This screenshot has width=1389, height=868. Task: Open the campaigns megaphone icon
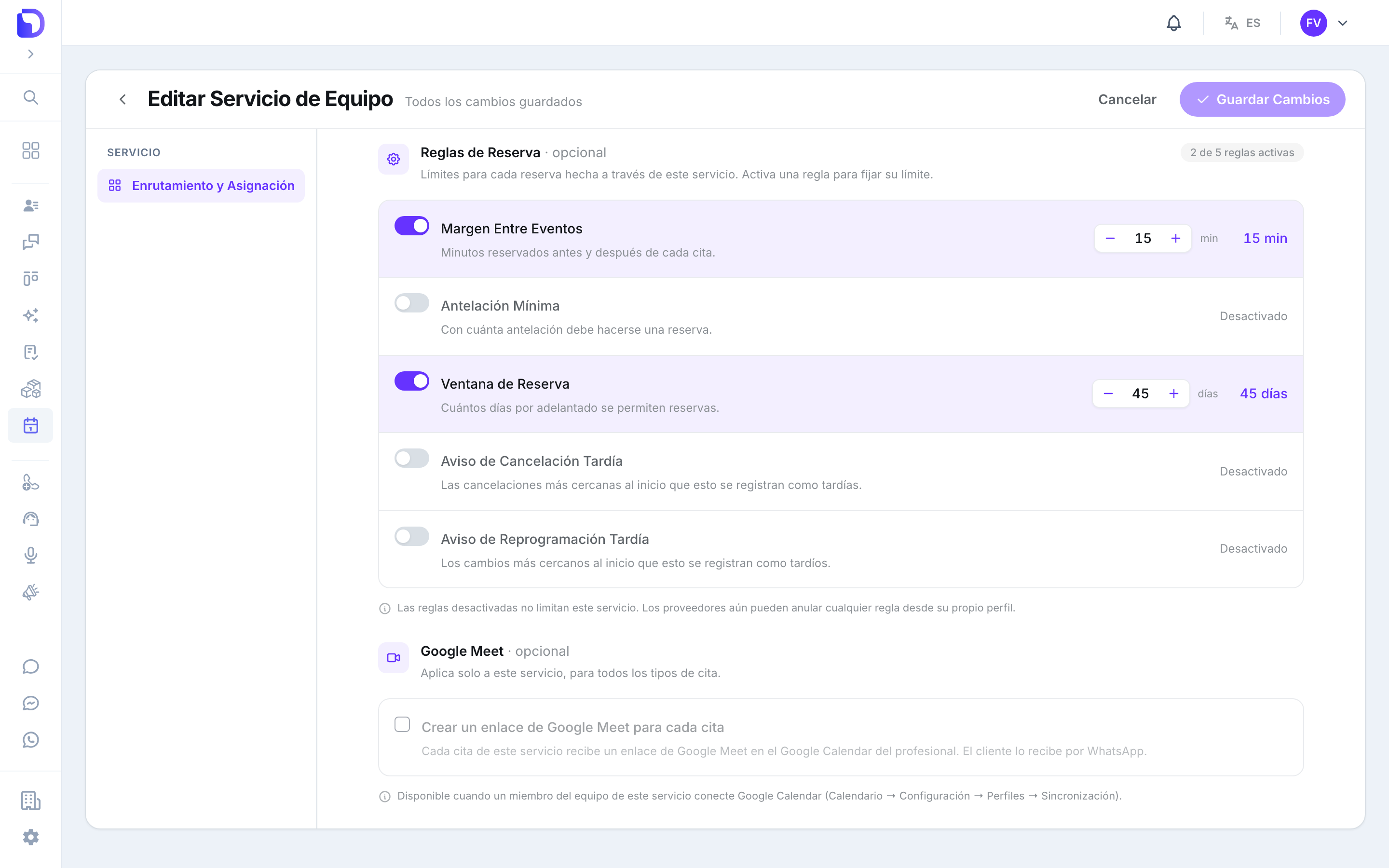coord(30,592)
